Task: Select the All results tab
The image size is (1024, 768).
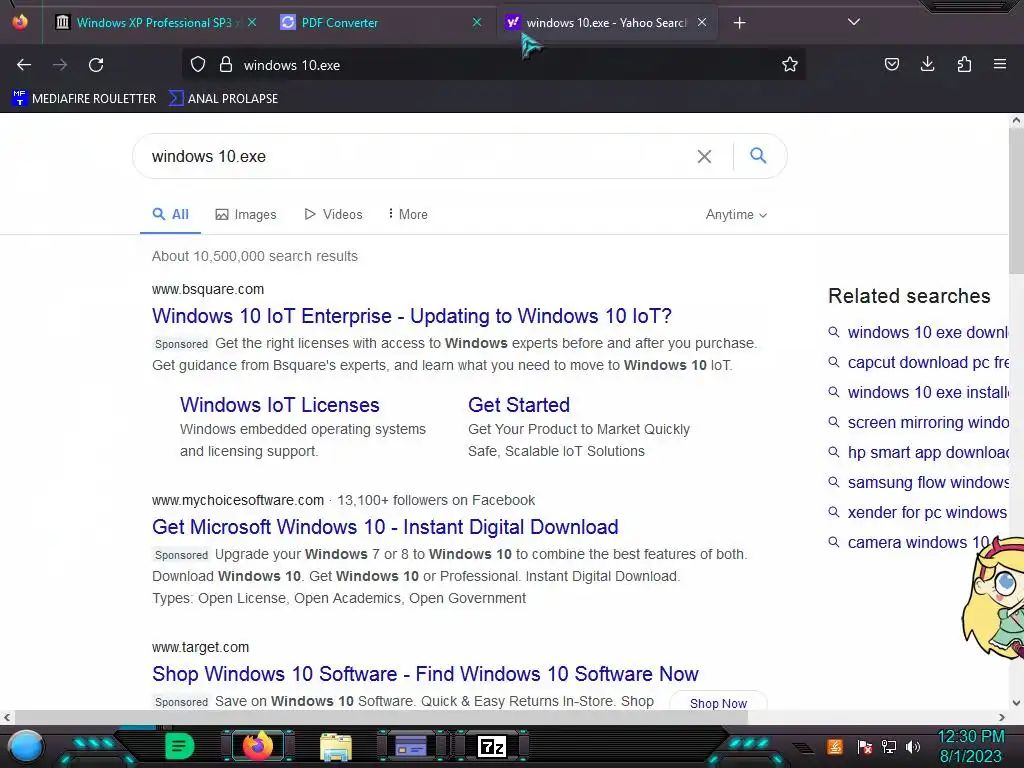Action: (170, 214)
